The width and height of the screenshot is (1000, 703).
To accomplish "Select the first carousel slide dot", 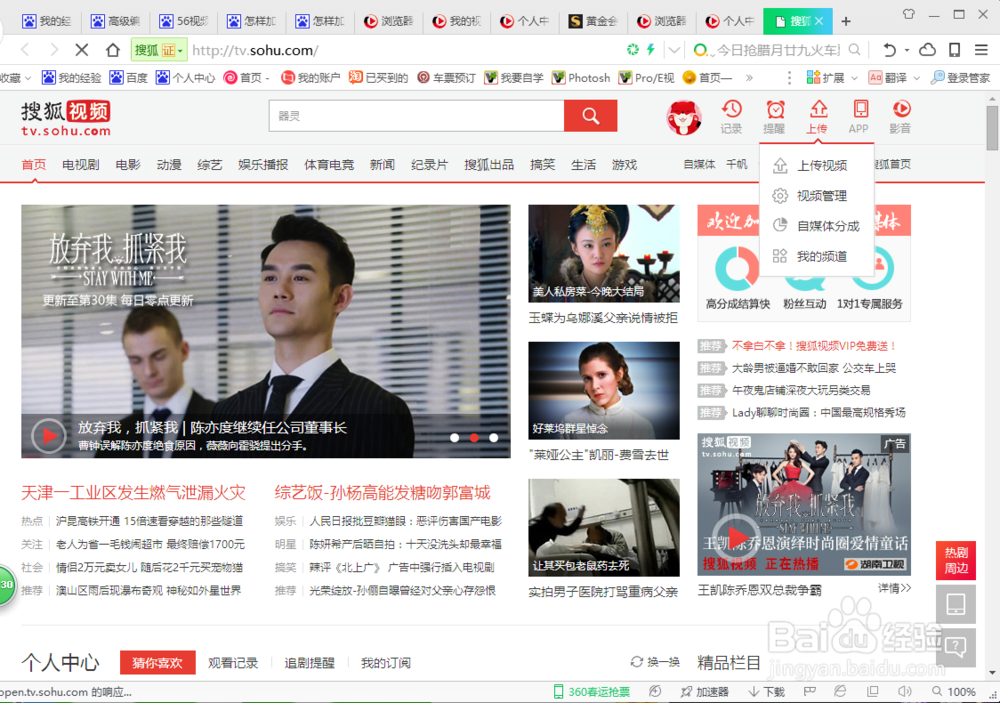I will click(455, 438).
